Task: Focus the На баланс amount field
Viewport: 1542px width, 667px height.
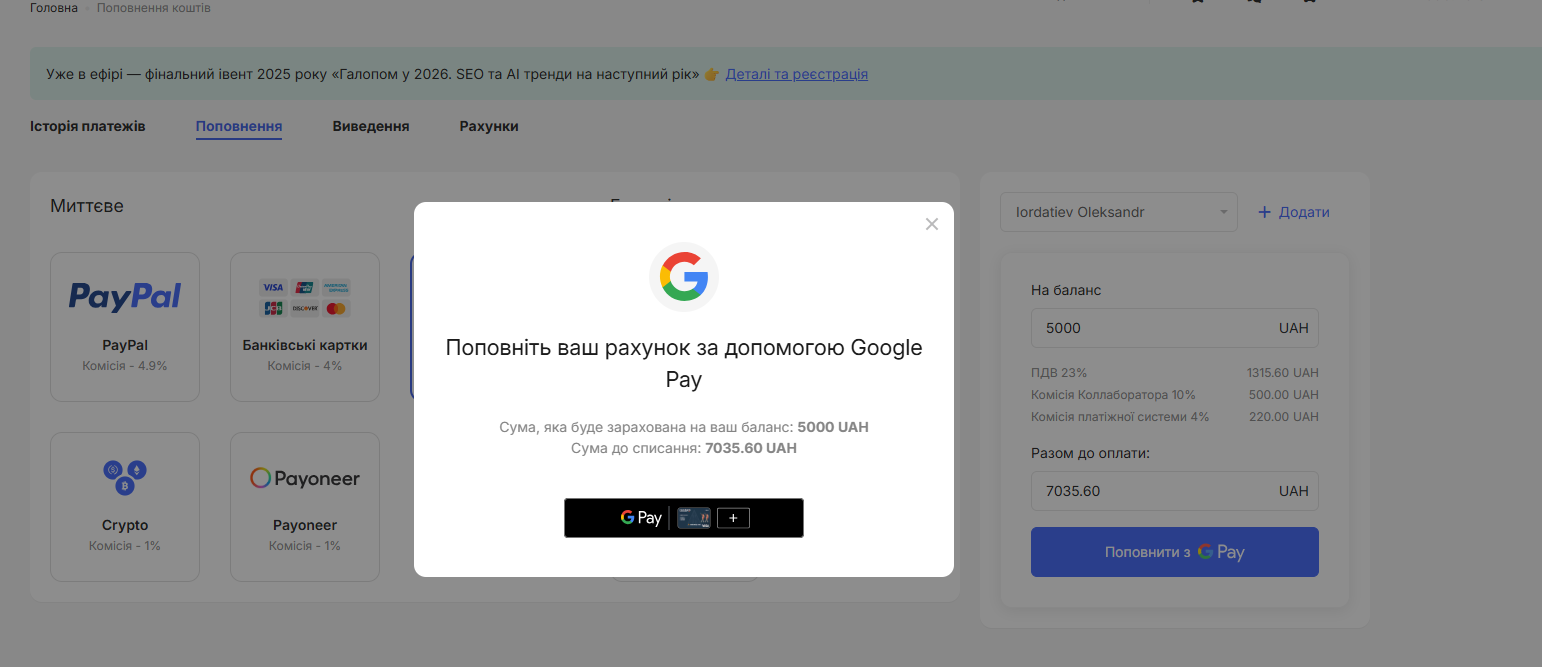Action: pyautogui.click(x=1175, y=328)
